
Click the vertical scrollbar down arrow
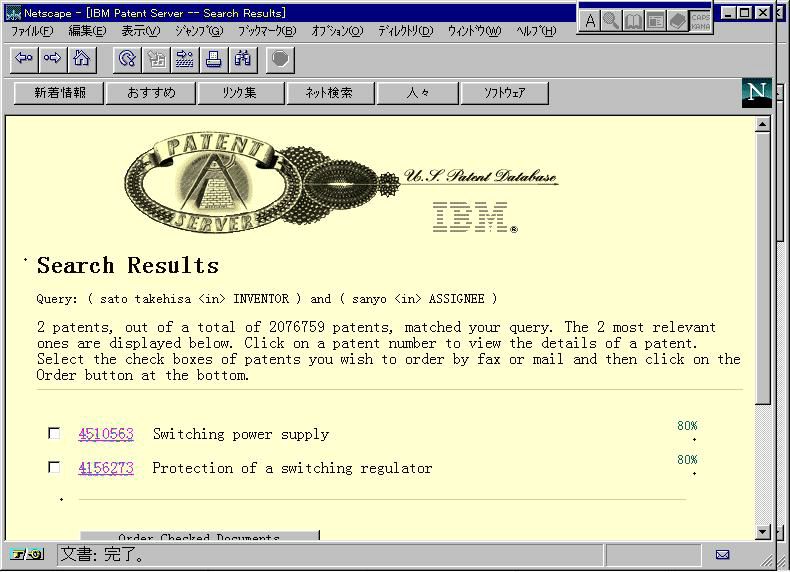[763, 531]
